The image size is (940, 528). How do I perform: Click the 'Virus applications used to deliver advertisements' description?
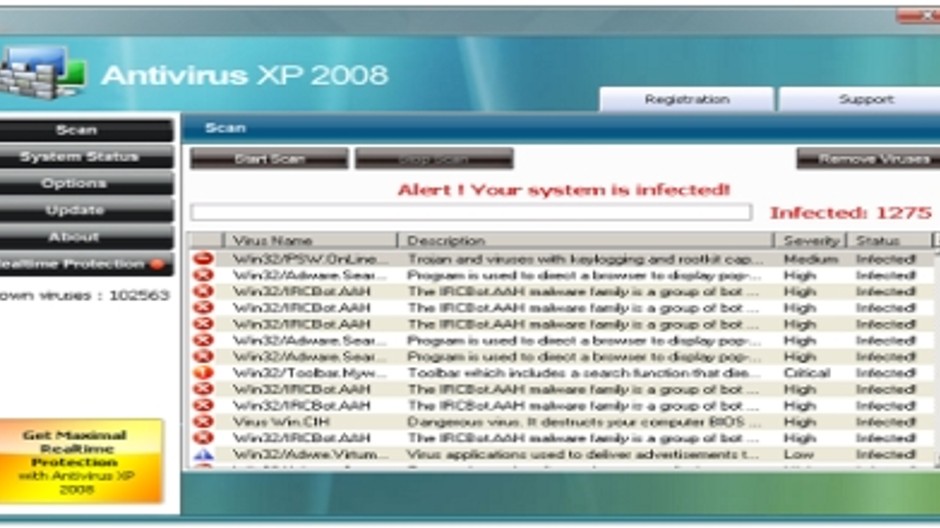(583, 454)
